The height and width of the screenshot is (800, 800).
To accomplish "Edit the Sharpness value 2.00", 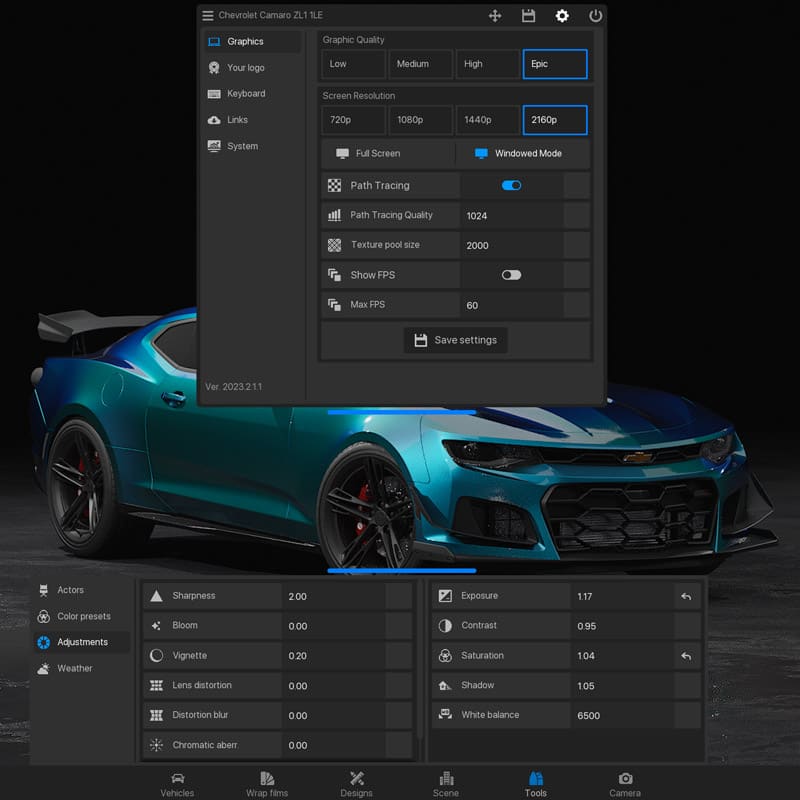I will [x=334, y=596].
